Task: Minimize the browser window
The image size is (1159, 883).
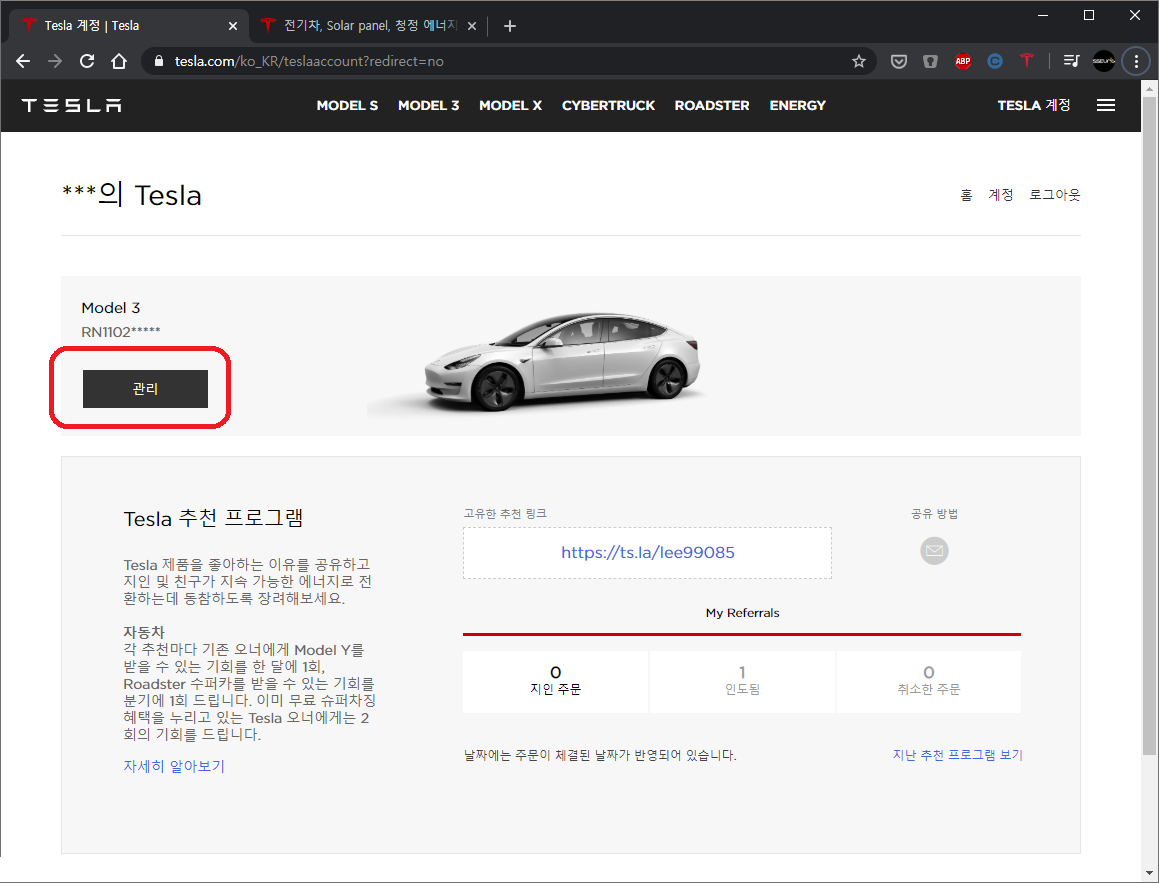Action: click(1043, 16)
